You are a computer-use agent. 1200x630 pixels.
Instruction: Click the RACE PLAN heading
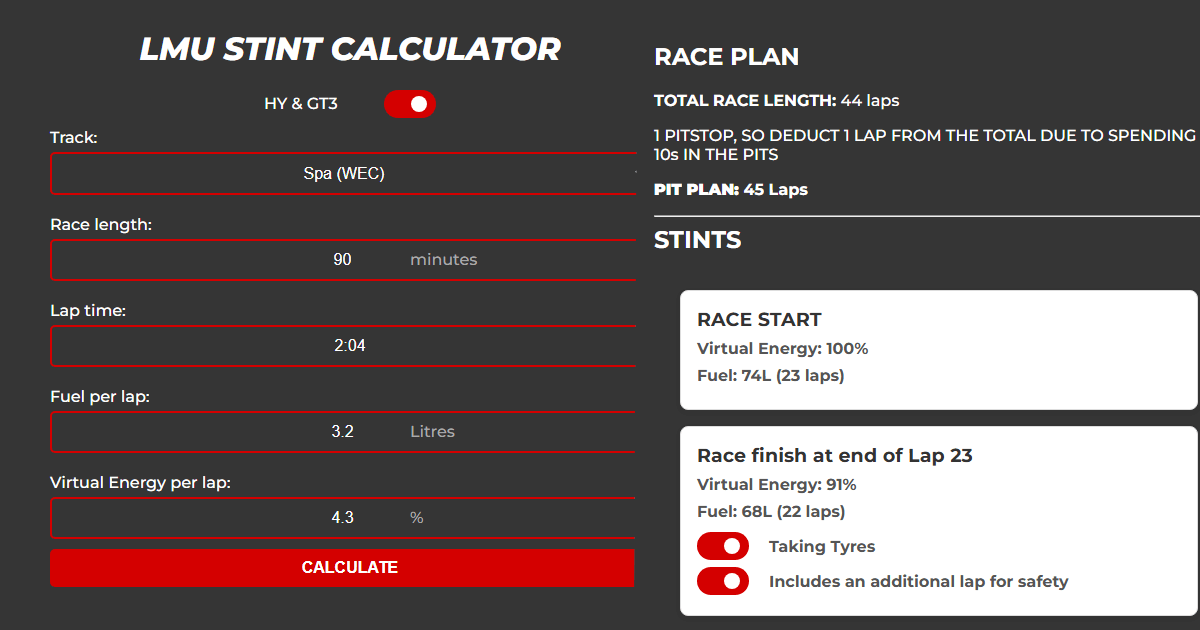[x=727, y=57]
